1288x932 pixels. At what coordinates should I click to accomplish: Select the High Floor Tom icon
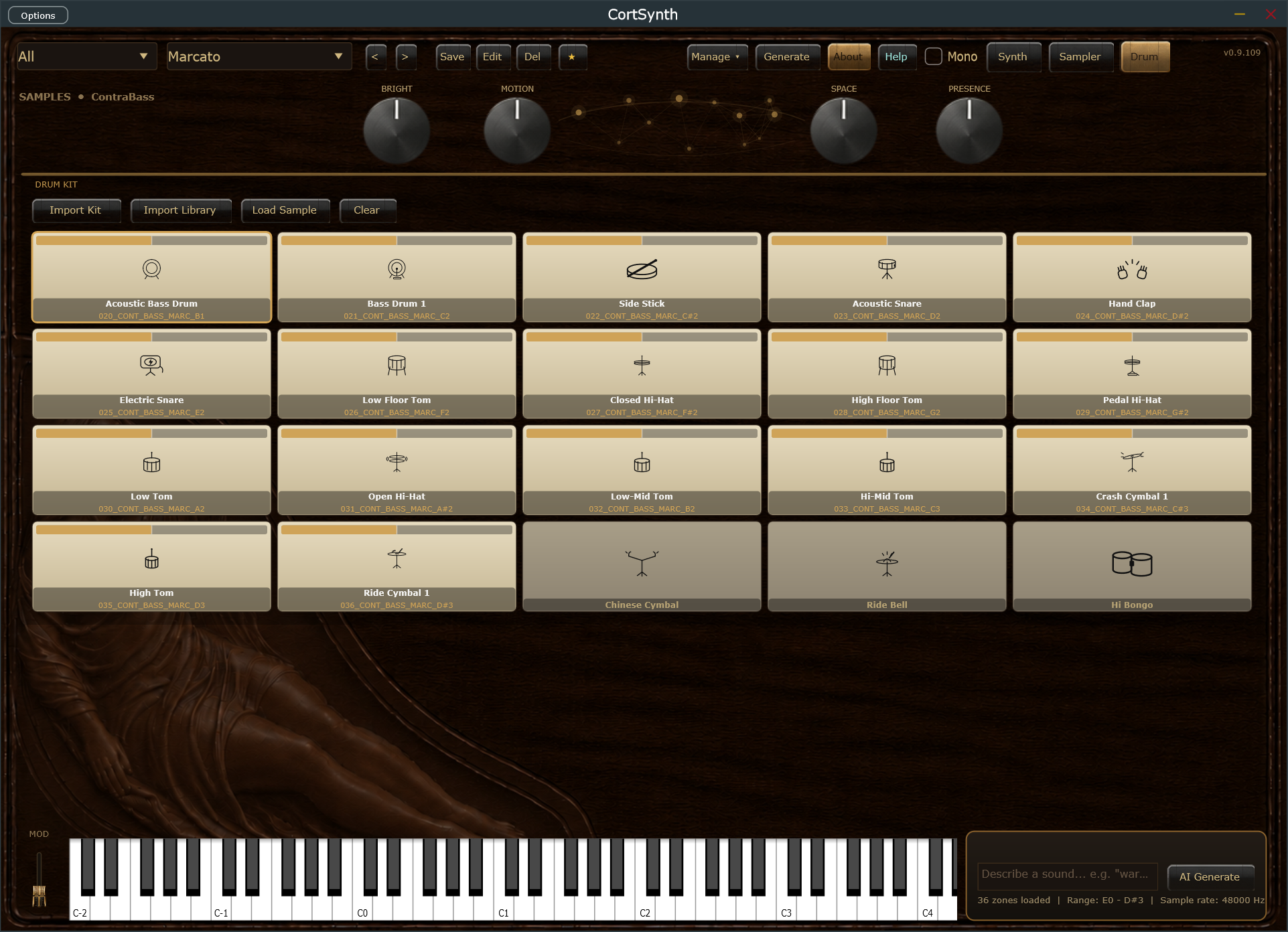coord(887,366)
